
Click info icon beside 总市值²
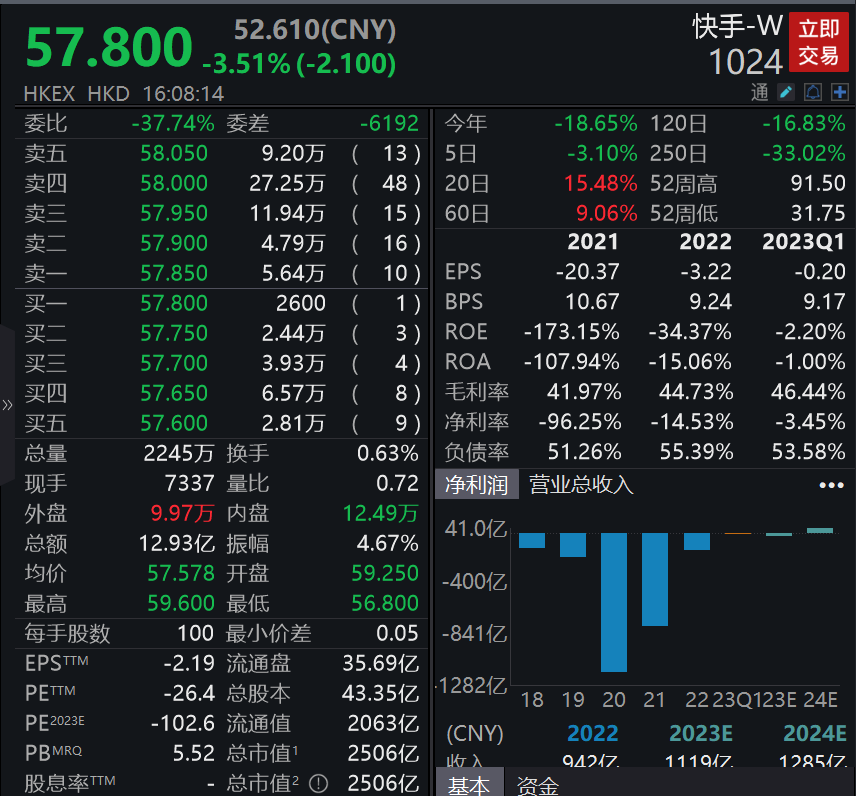[318, 783]
